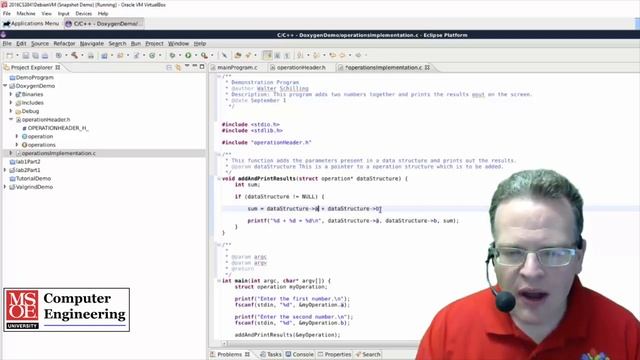
Task: Toggle fold of comment above addAndPrintResults
Action: coord(219,154)
